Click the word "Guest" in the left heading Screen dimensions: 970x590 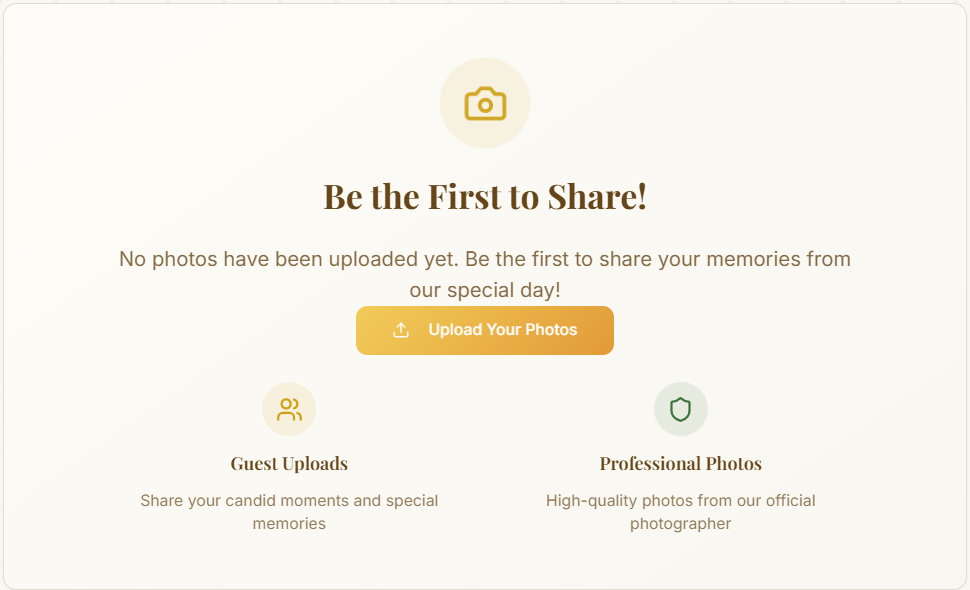point(253,464)
